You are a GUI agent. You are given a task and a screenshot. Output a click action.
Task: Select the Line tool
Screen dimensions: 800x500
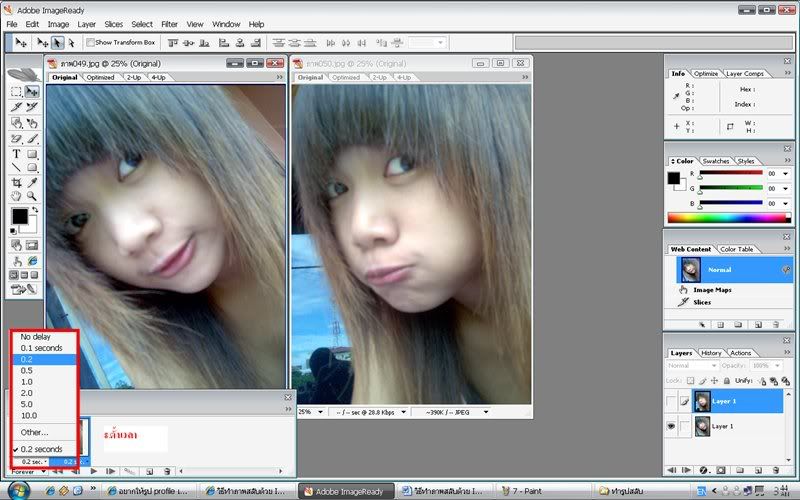coord(16,167)
